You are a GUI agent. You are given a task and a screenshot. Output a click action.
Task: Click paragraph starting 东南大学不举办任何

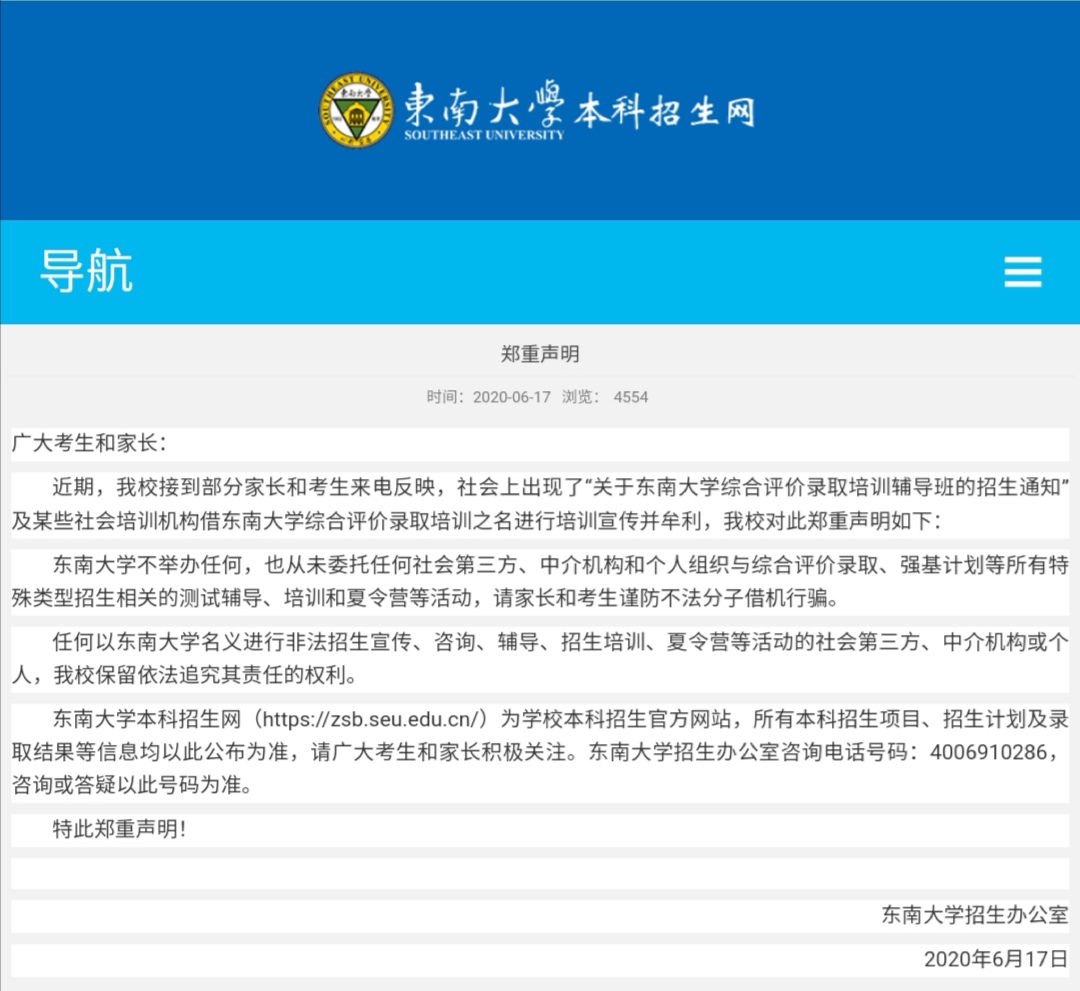(540, 581)
